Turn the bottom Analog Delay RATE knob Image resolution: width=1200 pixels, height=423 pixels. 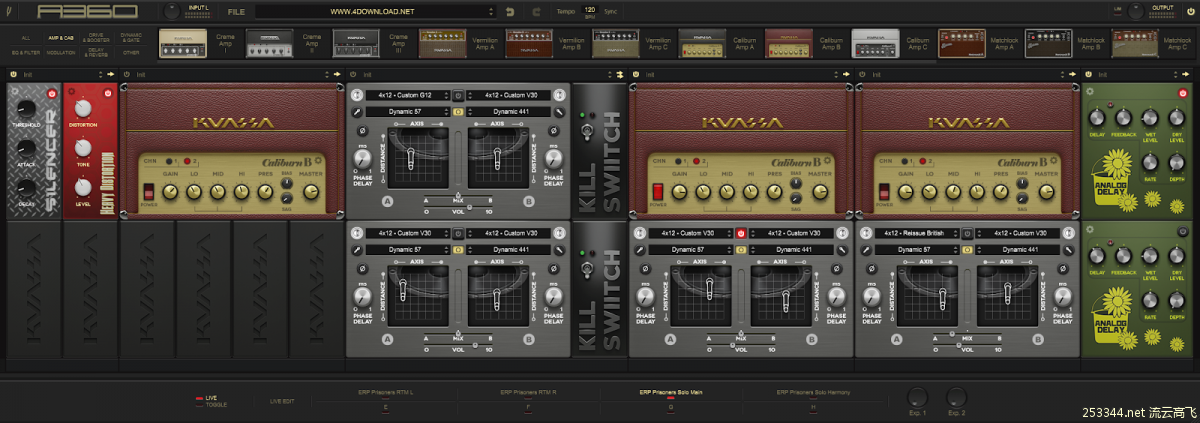1152,298
